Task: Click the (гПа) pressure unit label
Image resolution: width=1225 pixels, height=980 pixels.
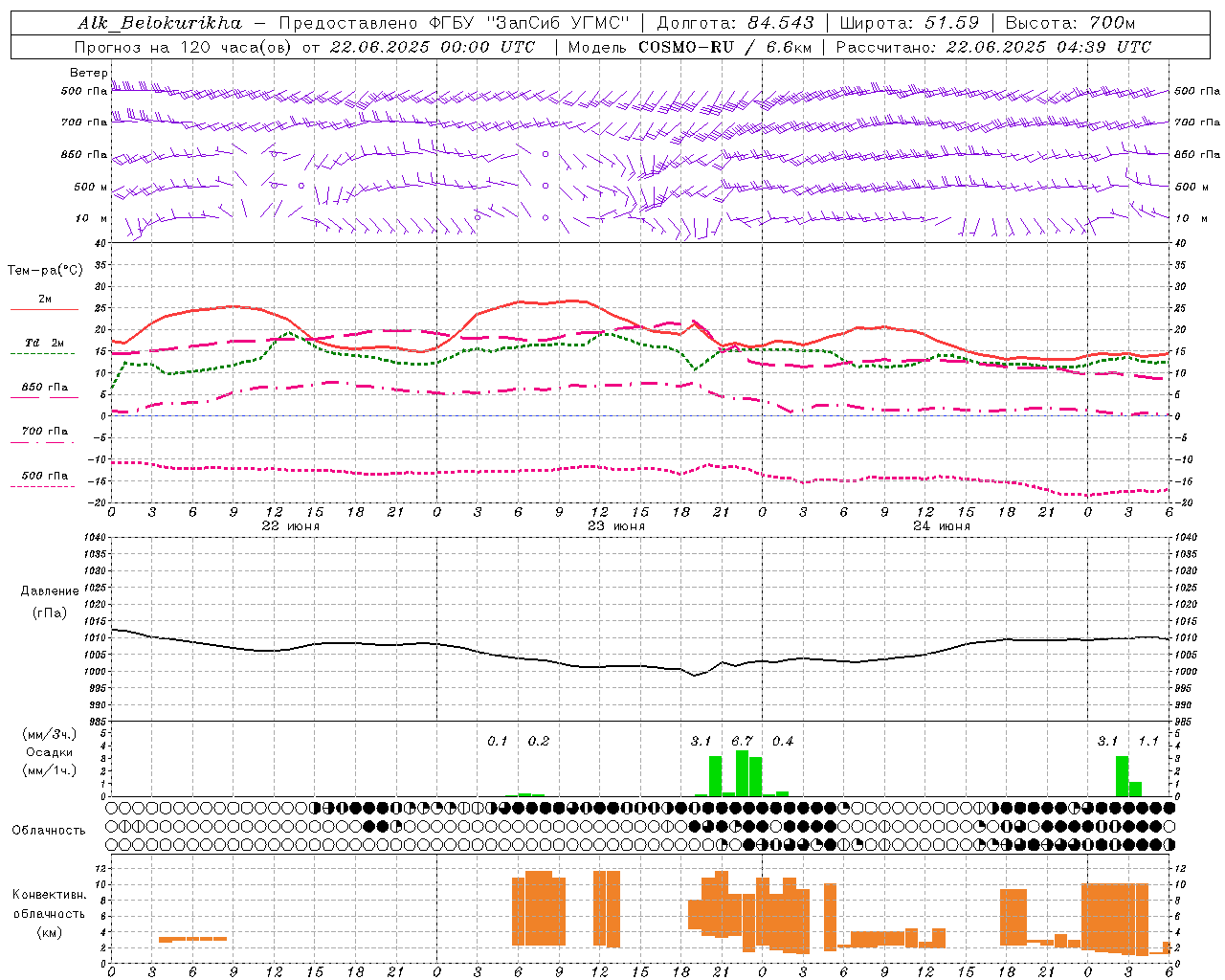Action: pos(49,612)
